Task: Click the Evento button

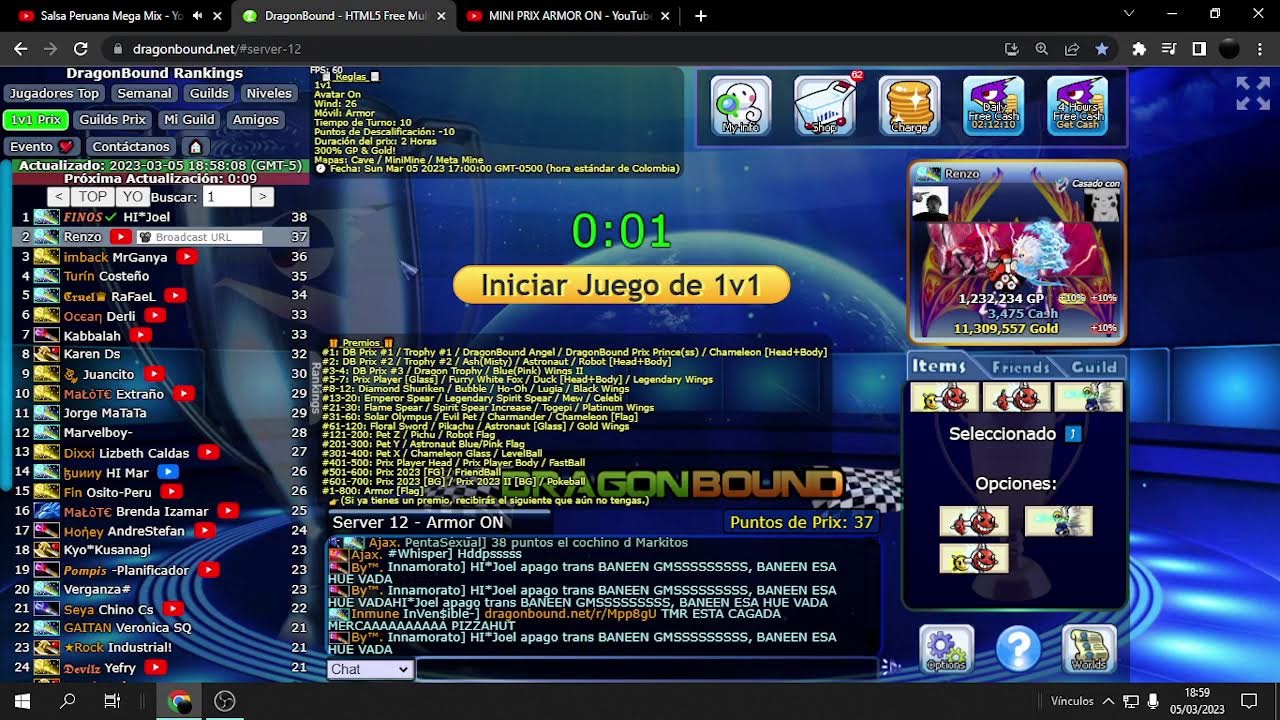Action: pyautogui.click(x=42, y=146)
